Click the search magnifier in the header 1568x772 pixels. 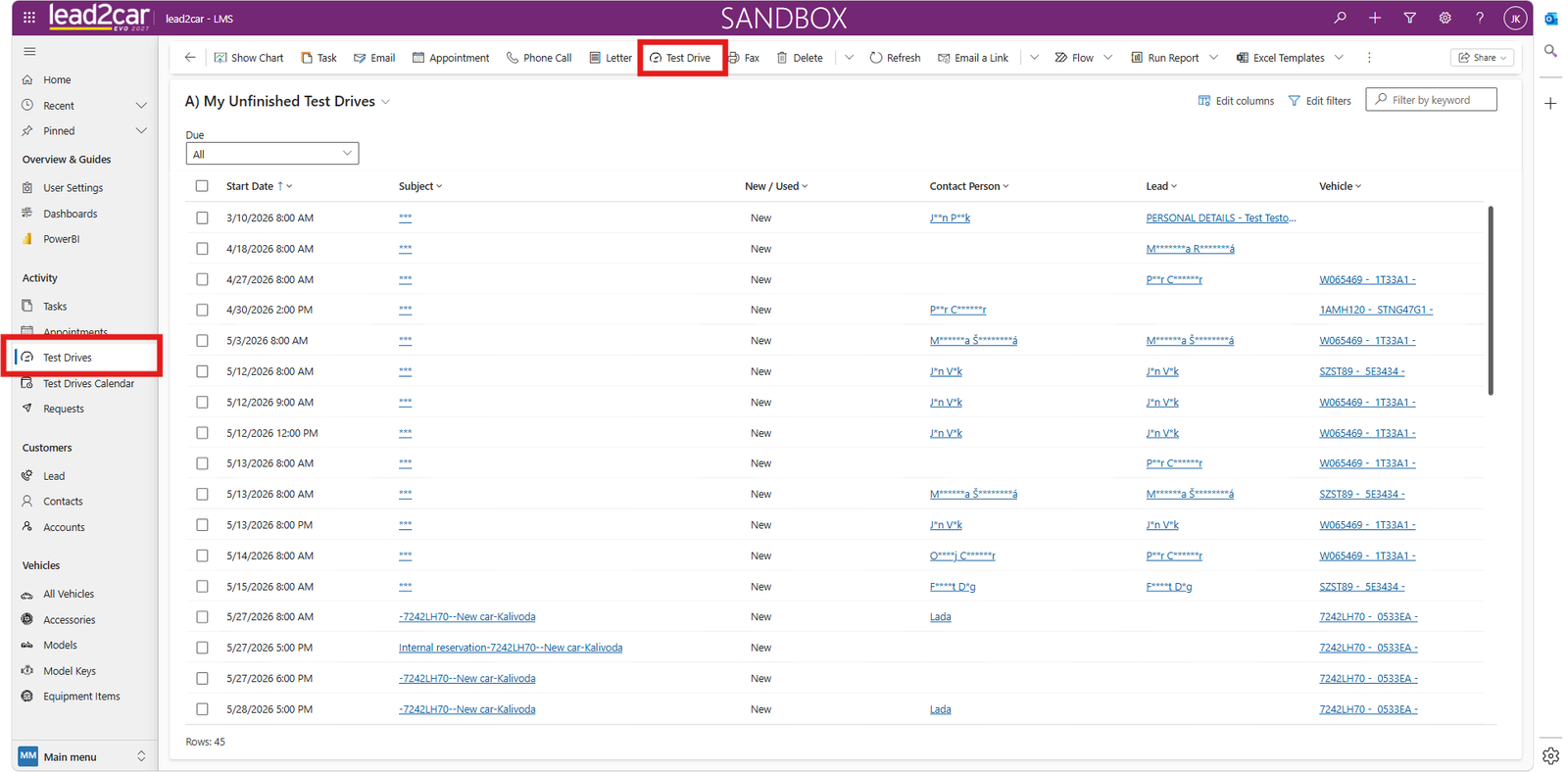pos(1340,18)
